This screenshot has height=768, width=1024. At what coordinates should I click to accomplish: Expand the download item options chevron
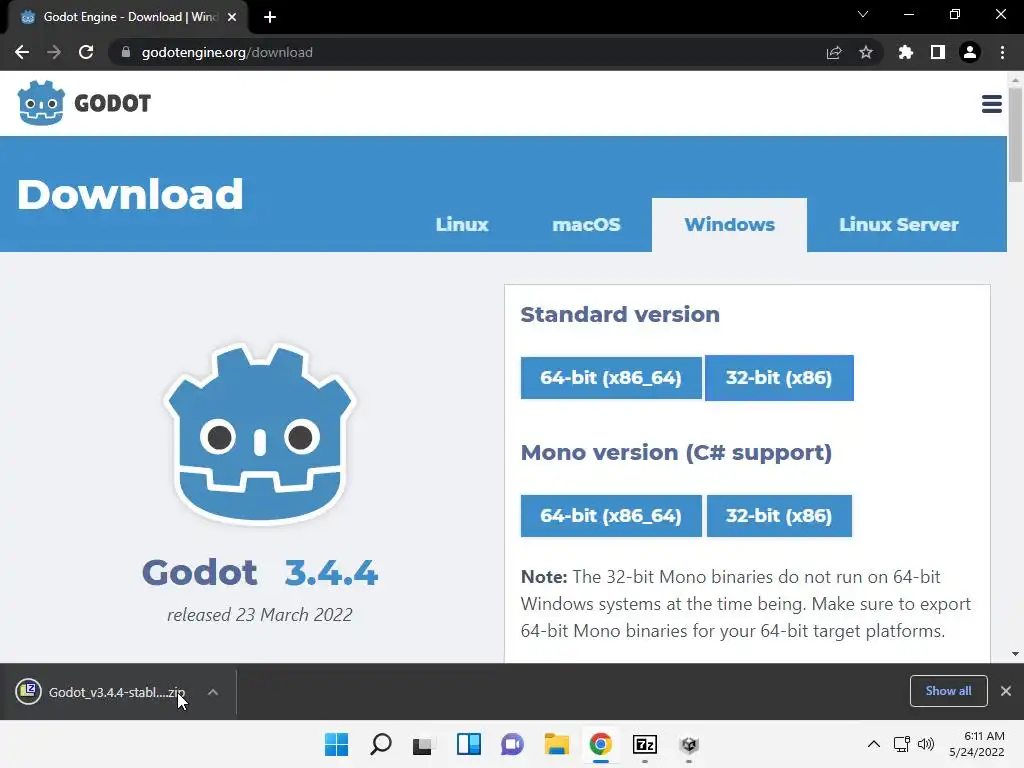pyautogui.click(x=213, y=692)
